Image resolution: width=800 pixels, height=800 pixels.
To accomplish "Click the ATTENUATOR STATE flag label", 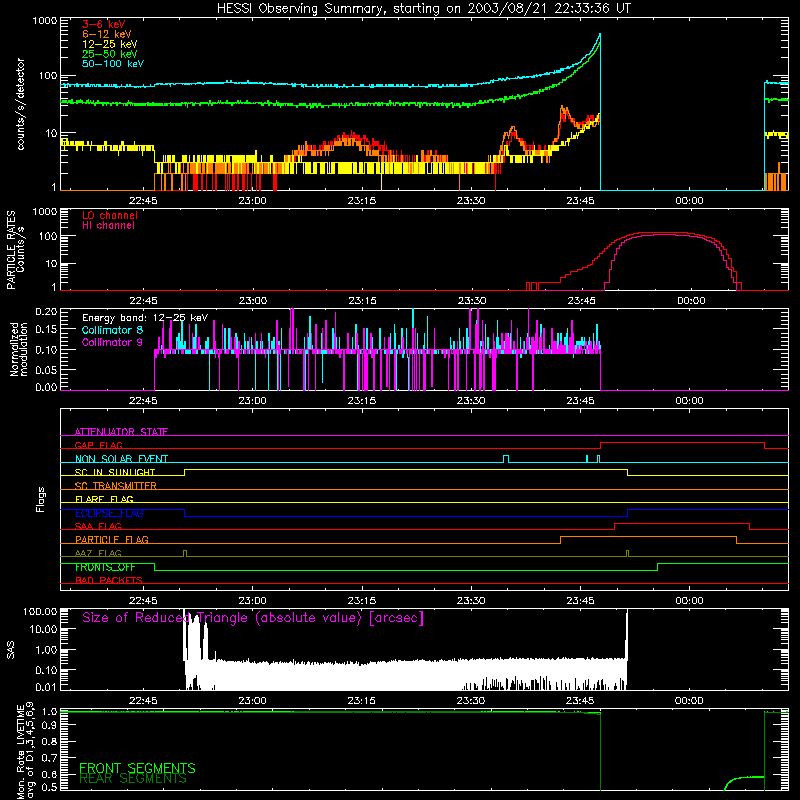I will tap(121, 432).
